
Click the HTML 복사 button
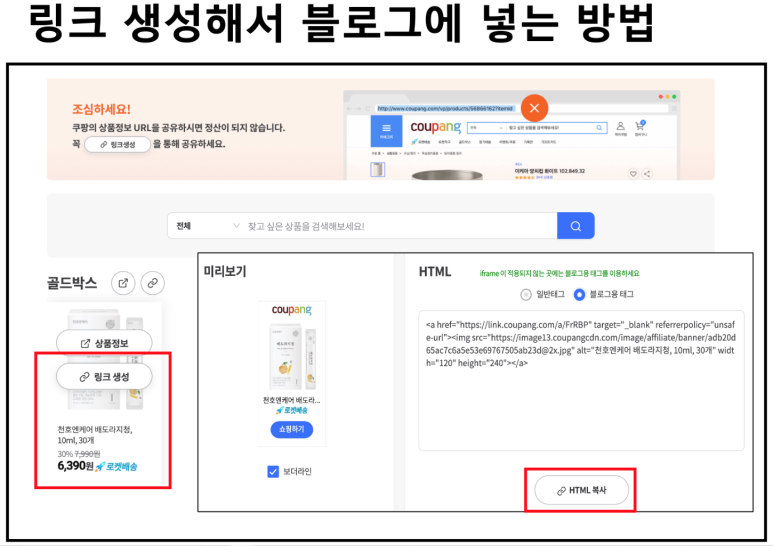coord(581,490)
